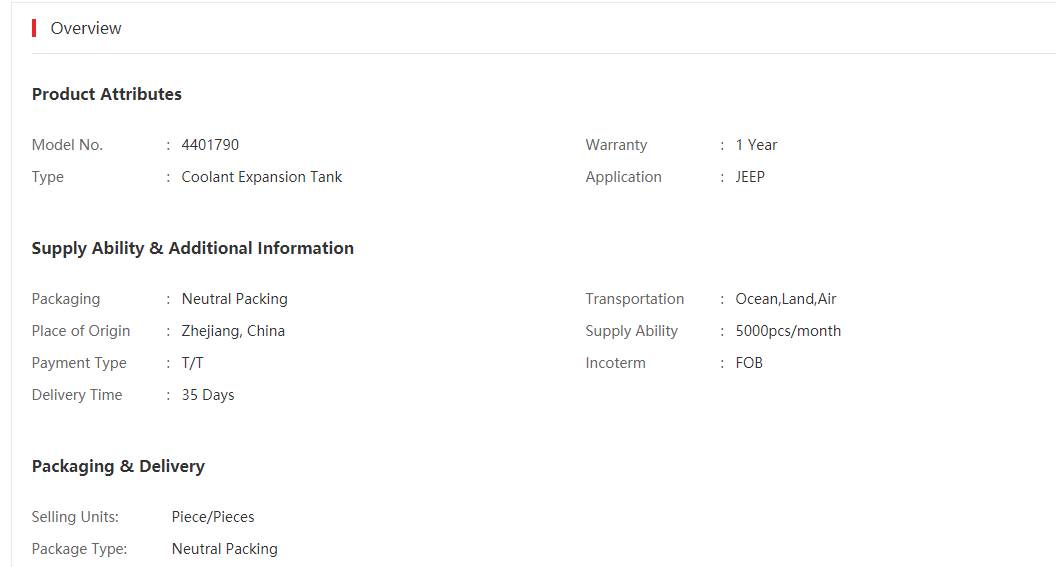Click the T/T payment type value
This screenshot has height=567, width=1056.
(192, 363)
